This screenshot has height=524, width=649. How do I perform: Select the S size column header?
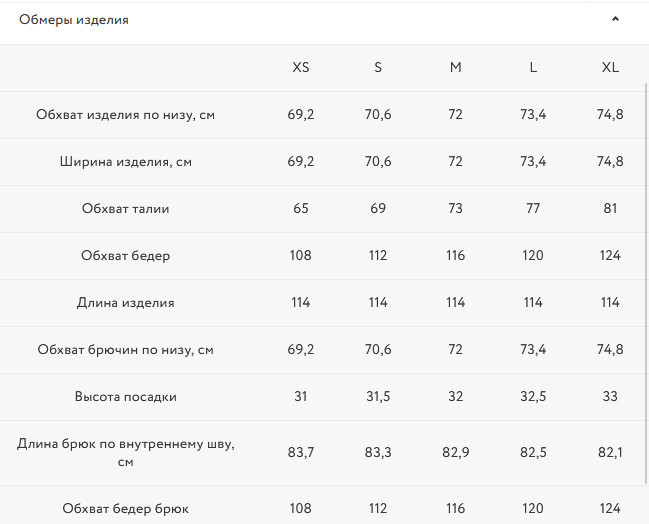378,68
